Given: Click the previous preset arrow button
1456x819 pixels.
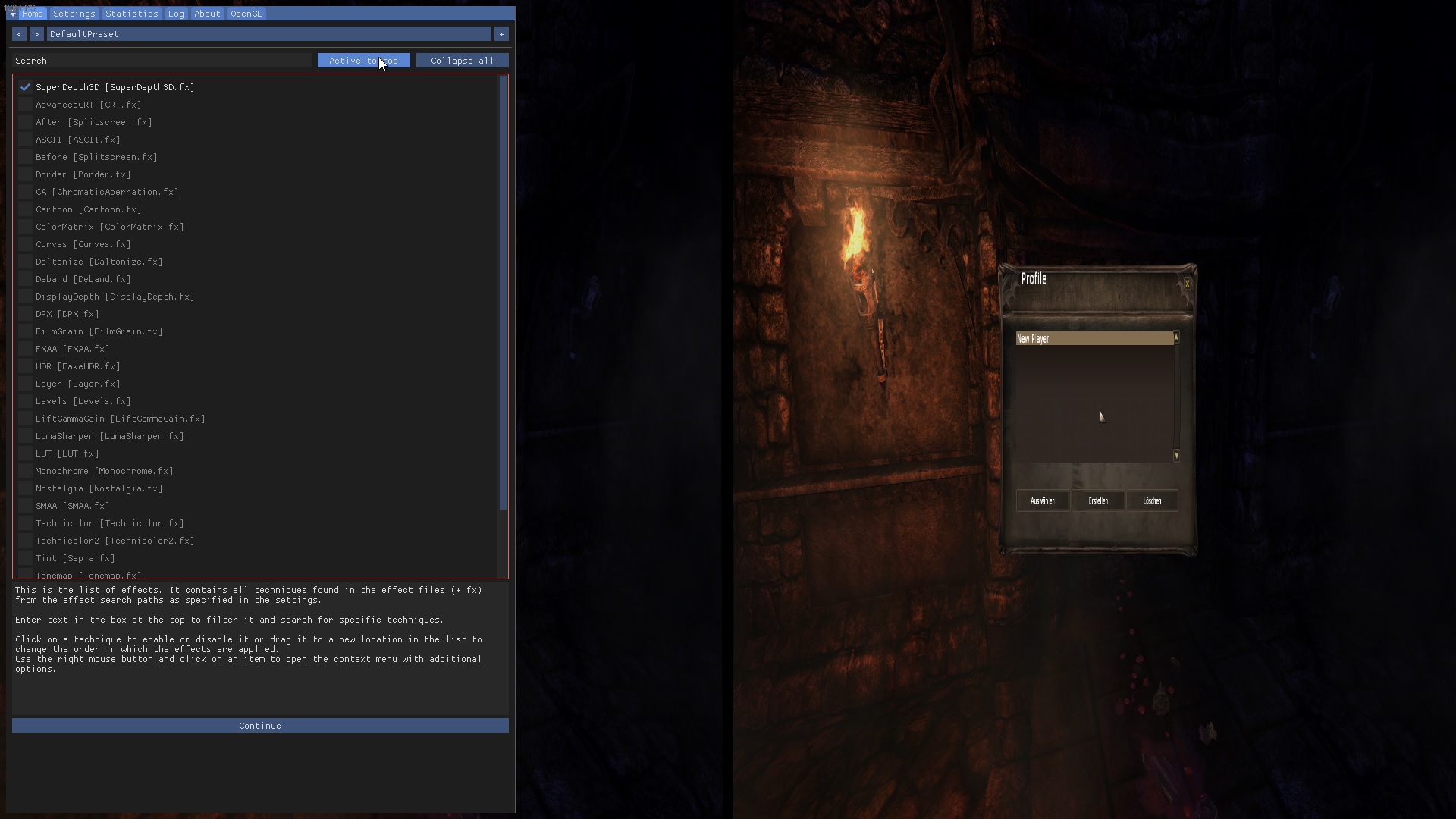Looking at the screenshot, I should [19, 34].
